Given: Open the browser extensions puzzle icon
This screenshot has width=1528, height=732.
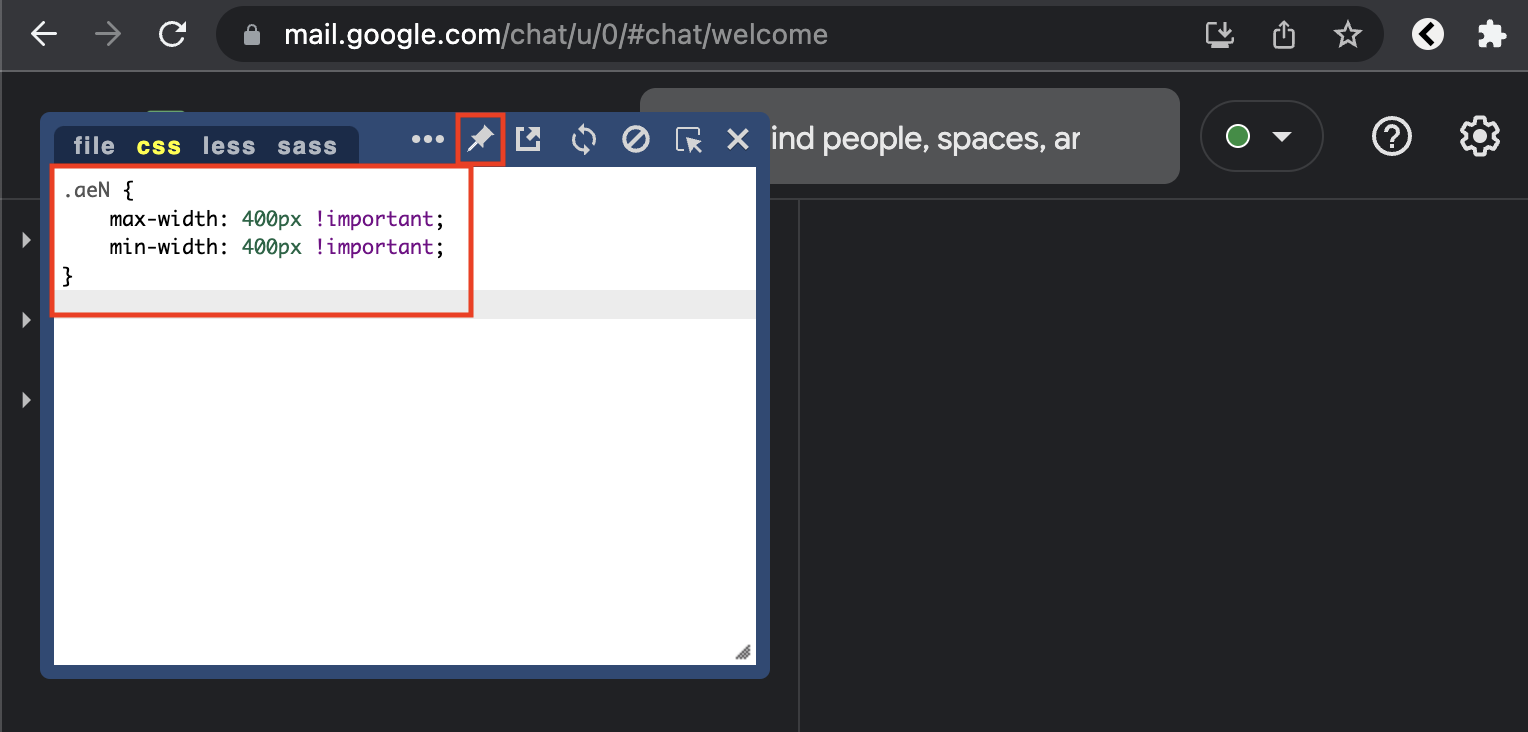Looking at the screenshot, I should (1491, 33).
